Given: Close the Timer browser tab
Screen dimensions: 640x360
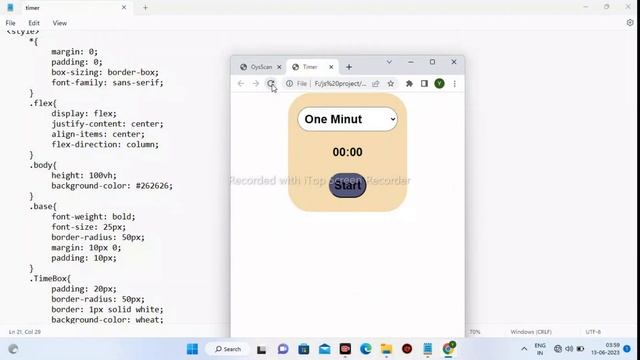Looking at the screenshot, I should (x=331, y=67).
